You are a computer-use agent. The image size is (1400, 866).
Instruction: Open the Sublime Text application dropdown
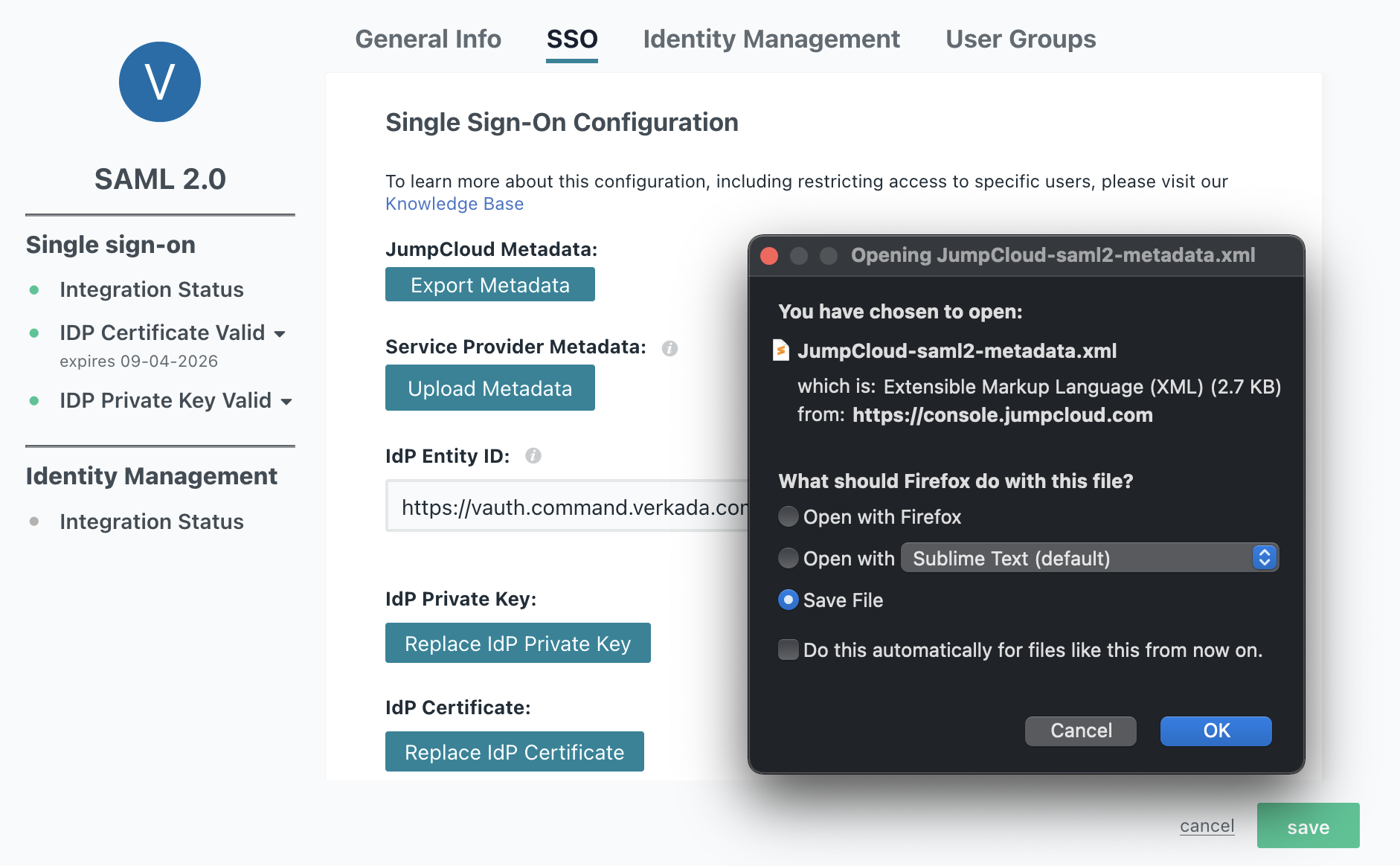1089,558
